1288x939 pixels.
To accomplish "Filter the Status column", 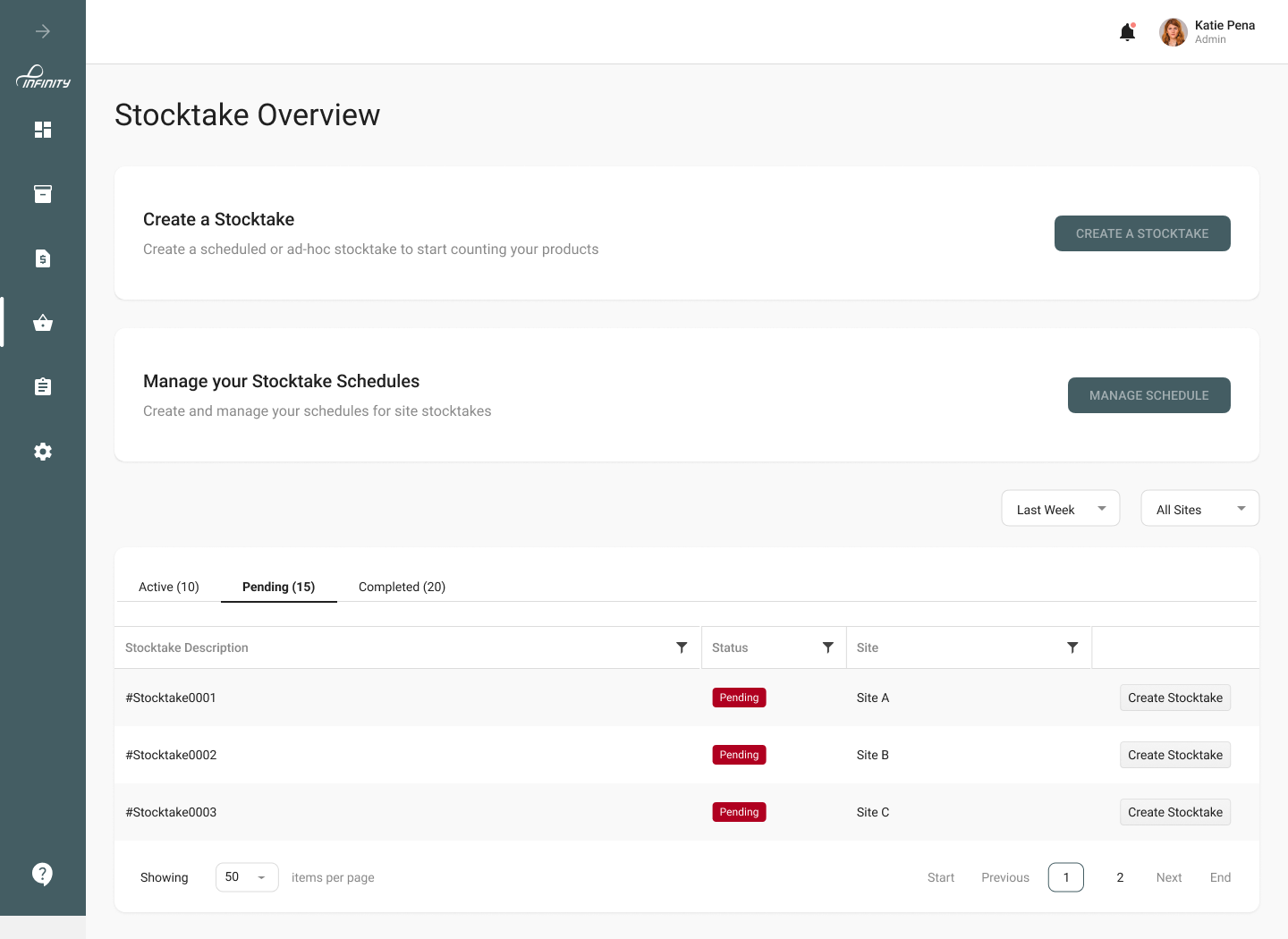I will pyautogui.click(x=828, y=647).
